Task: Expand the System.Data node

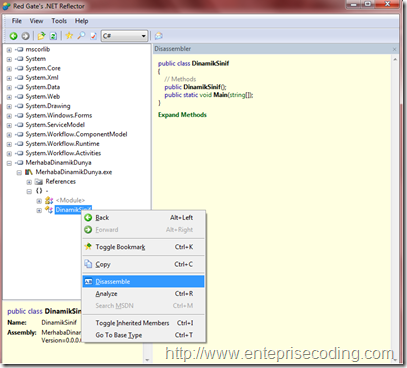Action: [9, 87]
